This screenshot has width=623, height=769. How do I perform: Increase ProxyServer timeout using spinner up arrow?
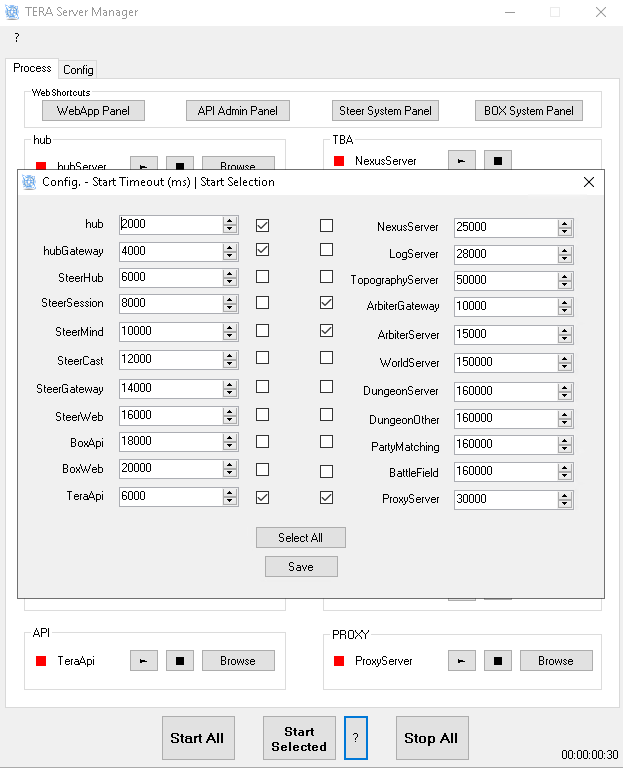tap(565, 496)
